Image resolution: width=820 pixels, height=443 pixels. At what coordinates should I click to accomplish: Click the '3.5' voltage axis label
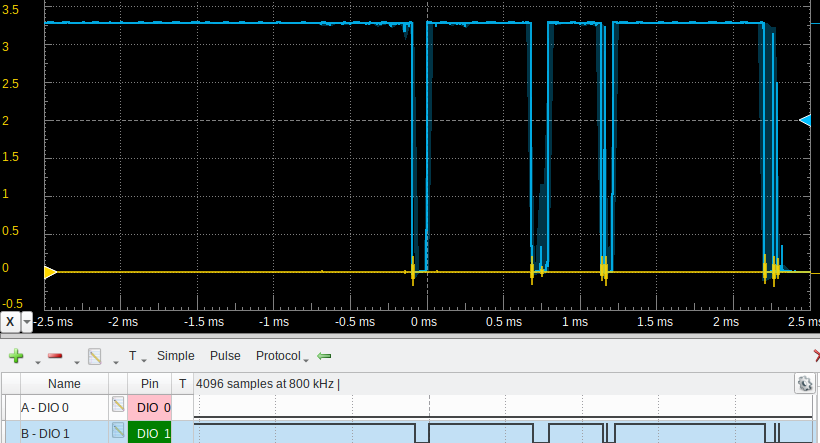[x=10, y=10]
